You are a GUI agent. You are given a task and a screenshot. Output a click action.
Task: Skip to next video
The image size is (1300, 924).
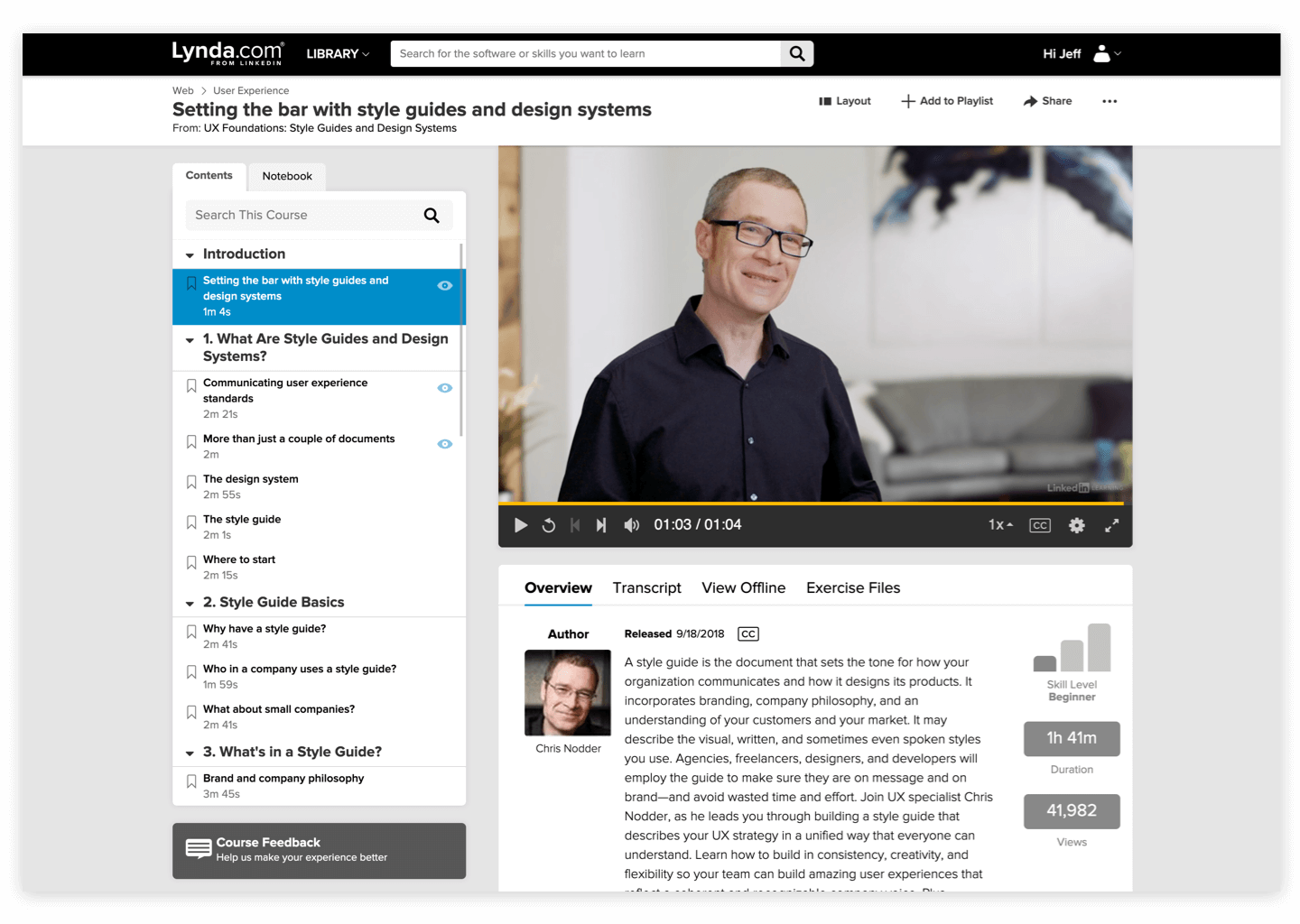601,525
